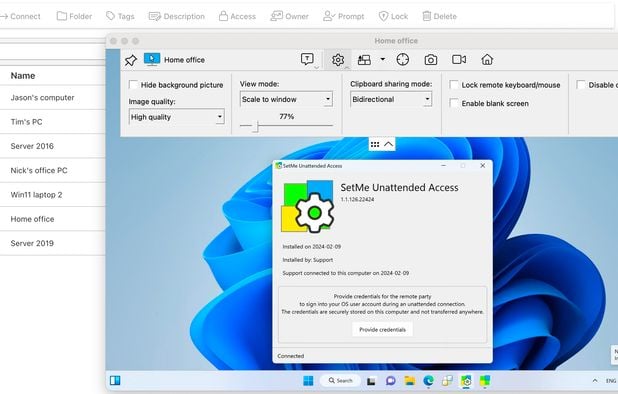
Task: Pin the Home office session toolbar
Action: (130, 60)
